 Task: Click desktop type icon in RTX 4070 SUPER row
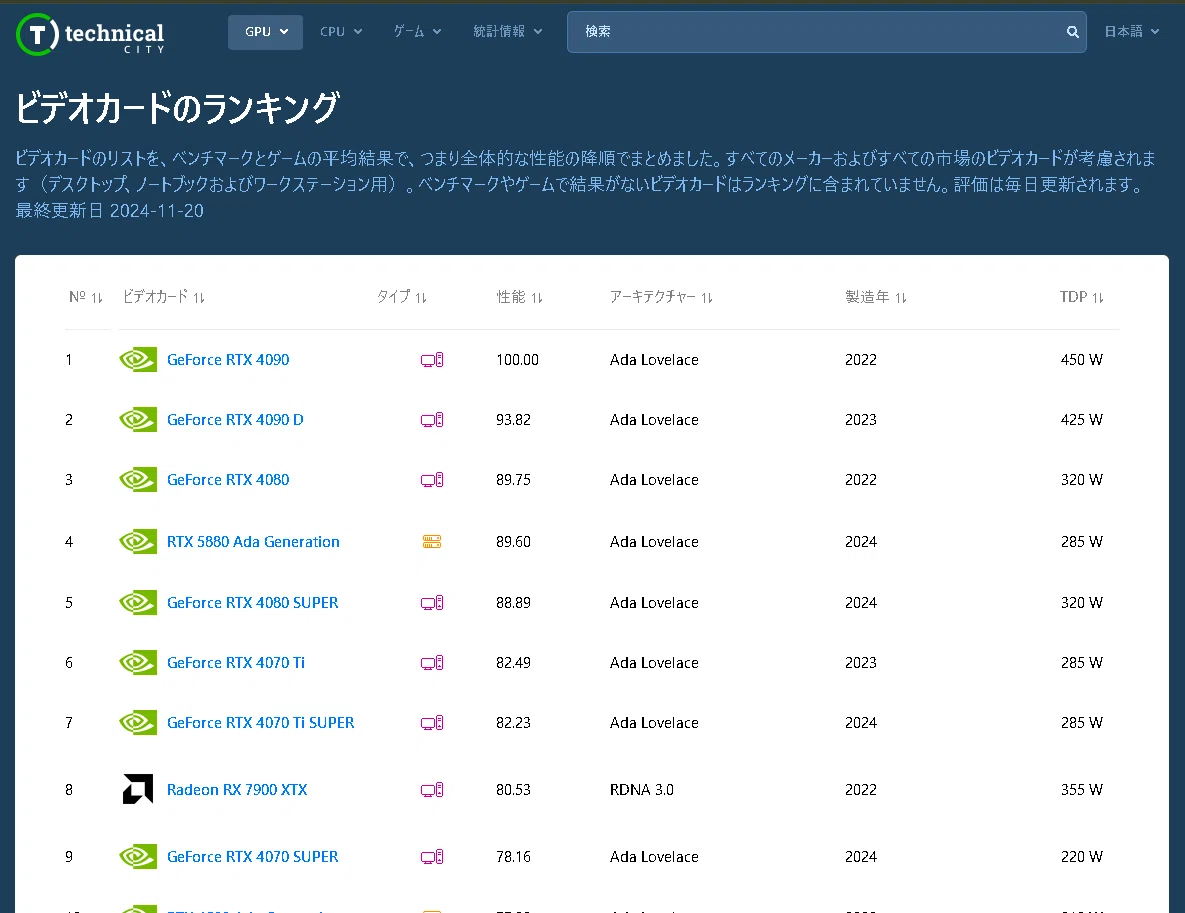(432, 856)
